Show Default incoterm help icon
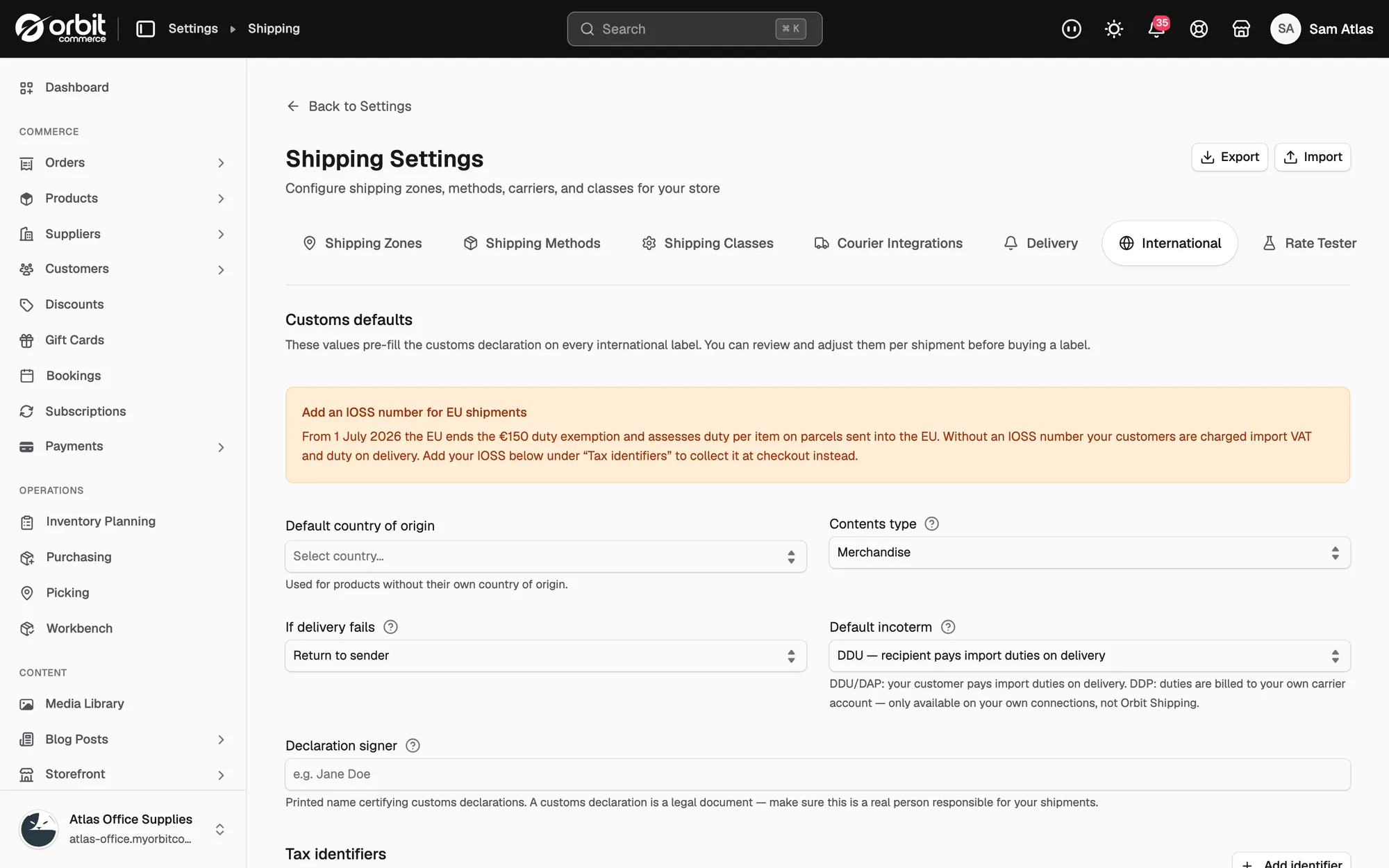 (948, 627)
